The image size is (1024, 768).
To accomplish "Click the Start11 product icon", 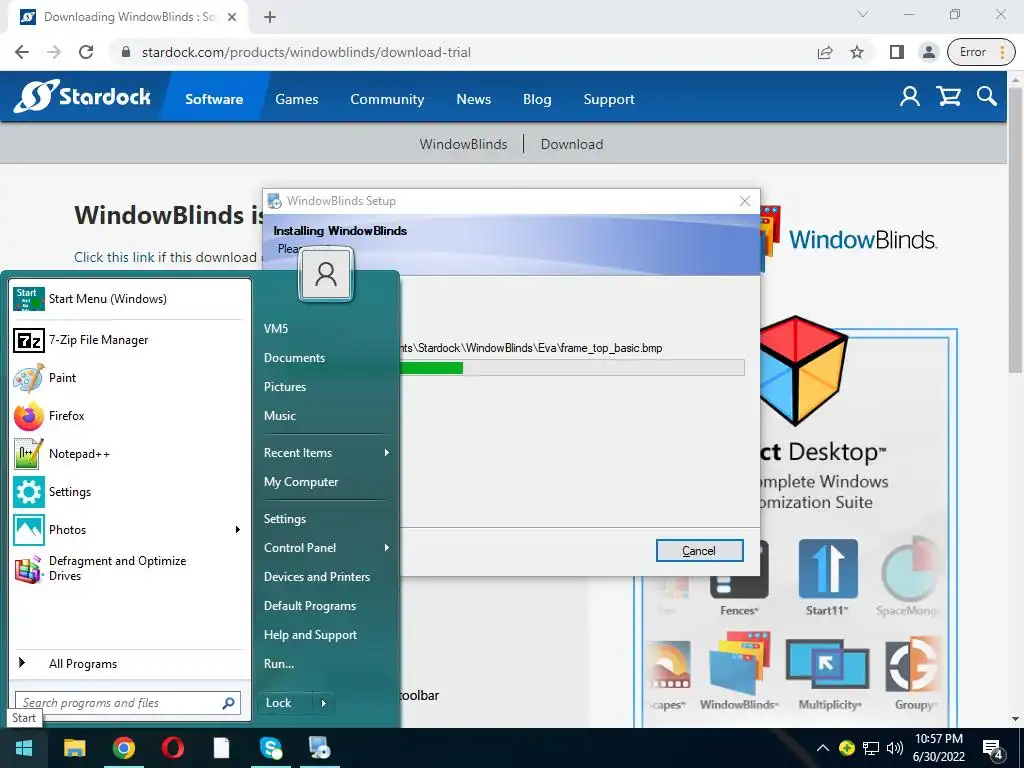I will 827,568.
